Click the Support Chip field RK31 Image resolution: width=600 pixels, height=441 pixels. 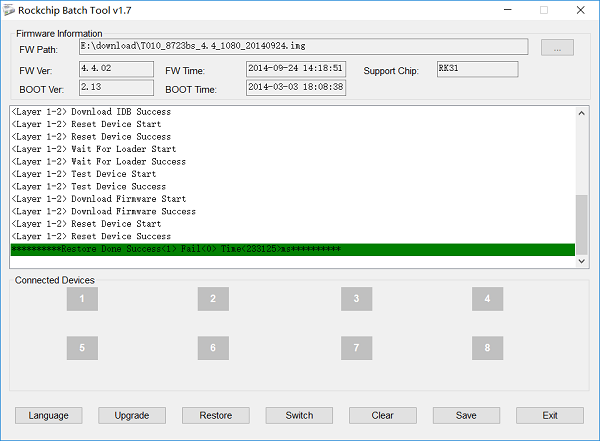[x=478, y=69]
